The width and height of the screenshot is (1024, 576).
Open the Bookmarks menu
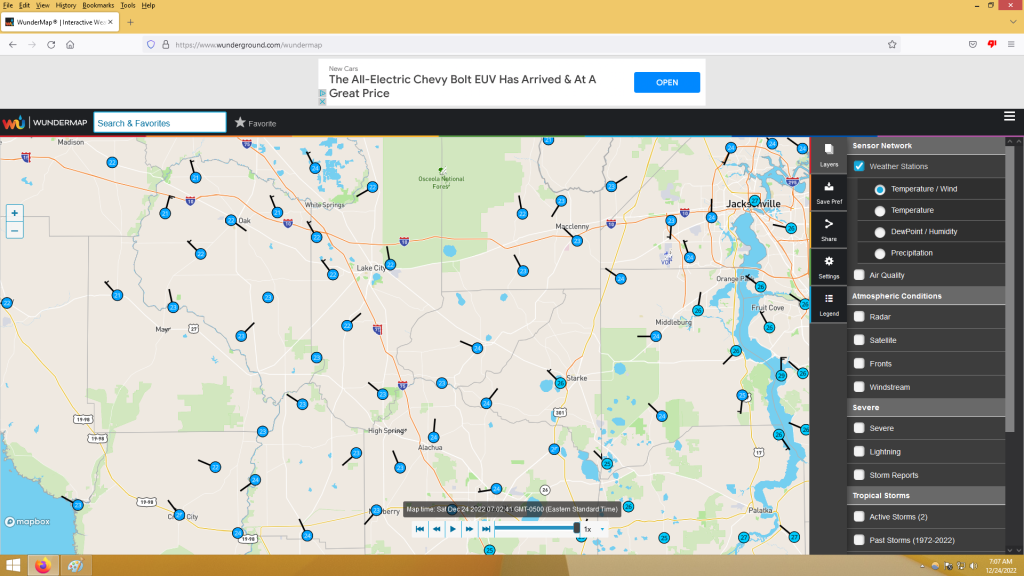coord(98,5)
